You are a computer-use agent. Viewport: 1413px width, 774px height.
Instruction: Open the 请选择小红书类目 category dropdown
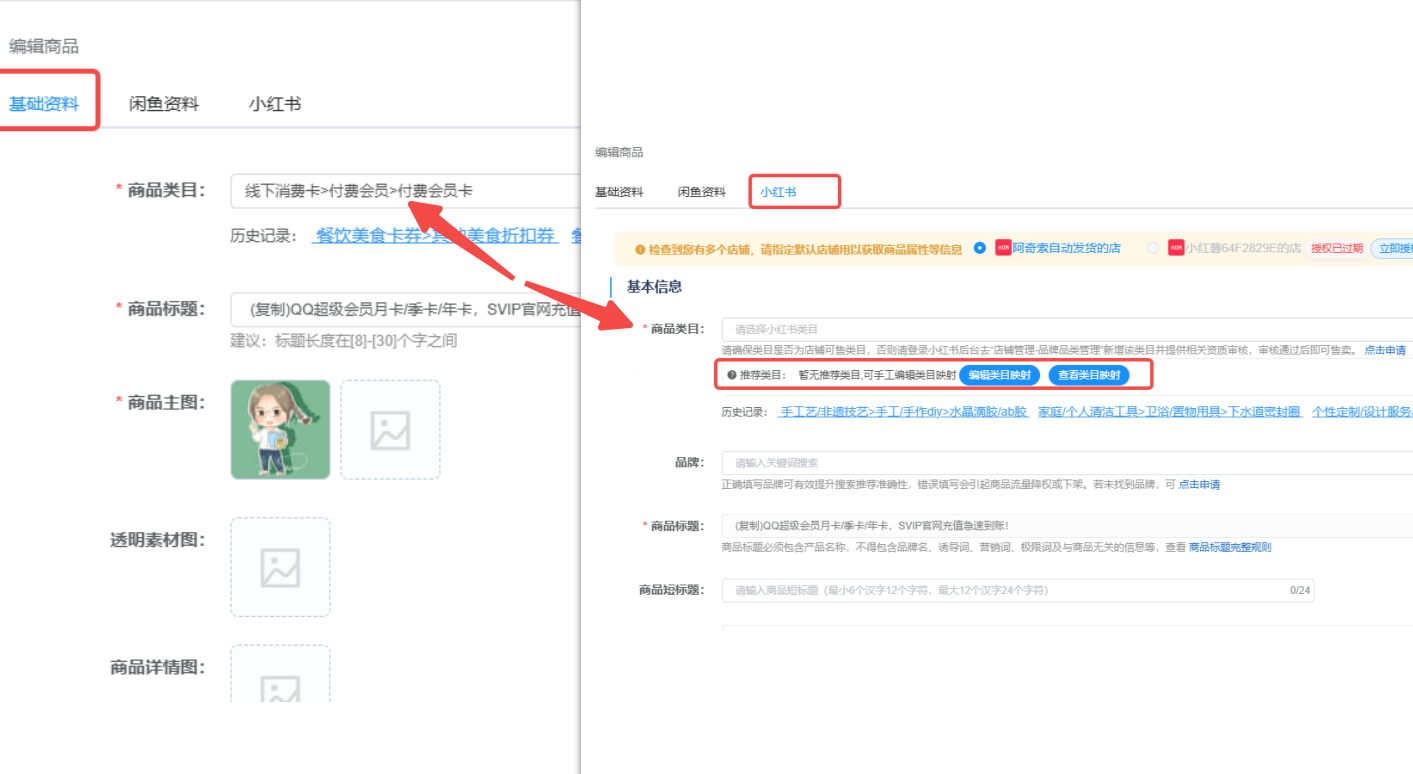(1067, 329)
